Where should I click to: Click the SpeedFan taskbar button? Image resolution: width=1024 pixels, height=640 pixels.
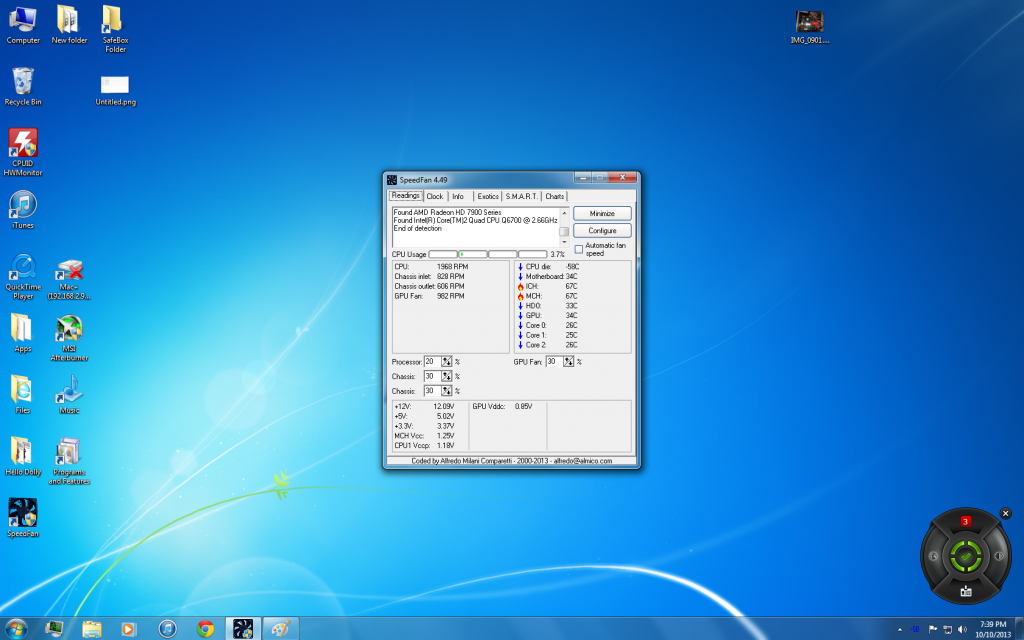click(242, 628)
